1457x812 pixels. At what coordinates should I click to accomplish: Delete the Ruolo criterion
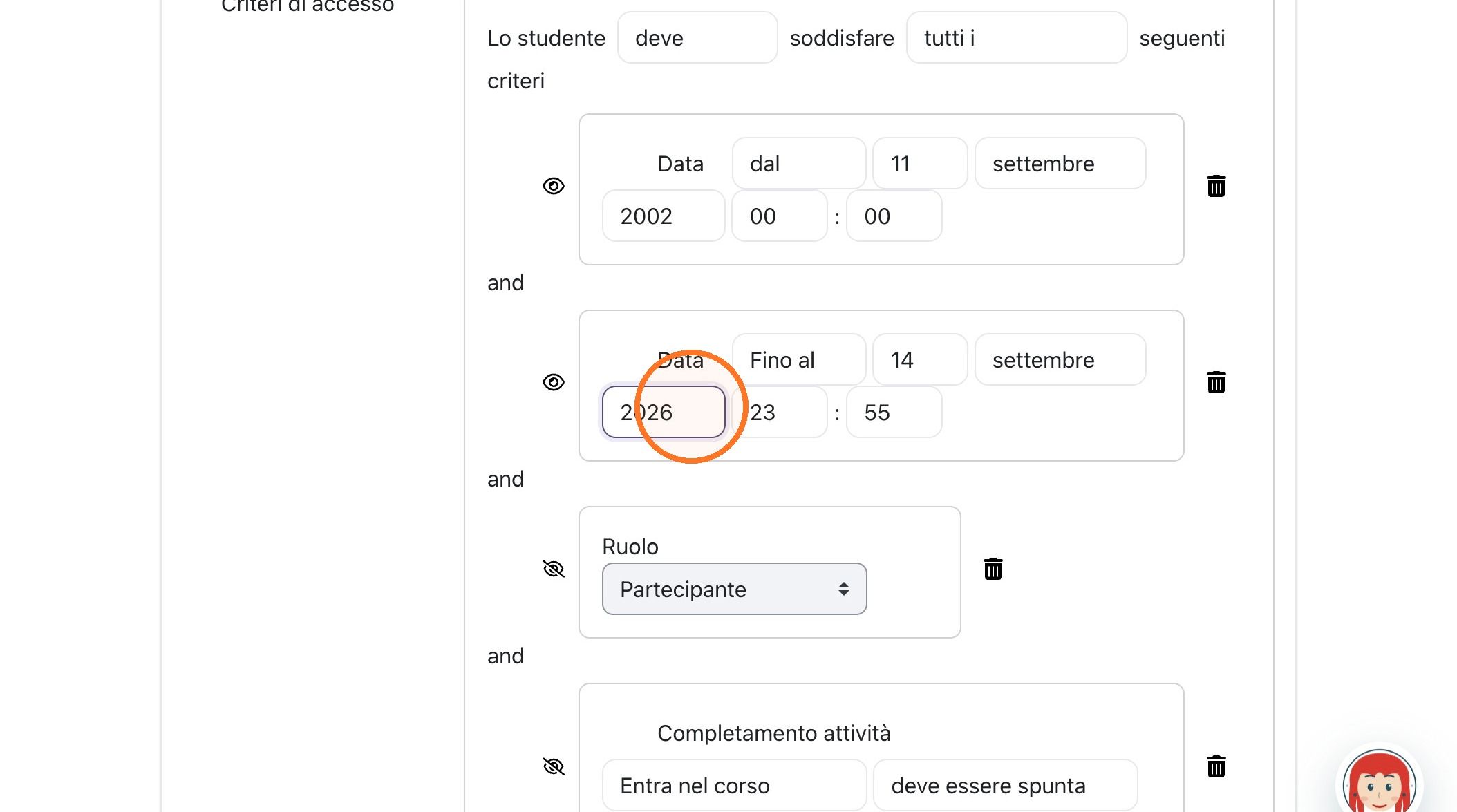coord(993,569)
